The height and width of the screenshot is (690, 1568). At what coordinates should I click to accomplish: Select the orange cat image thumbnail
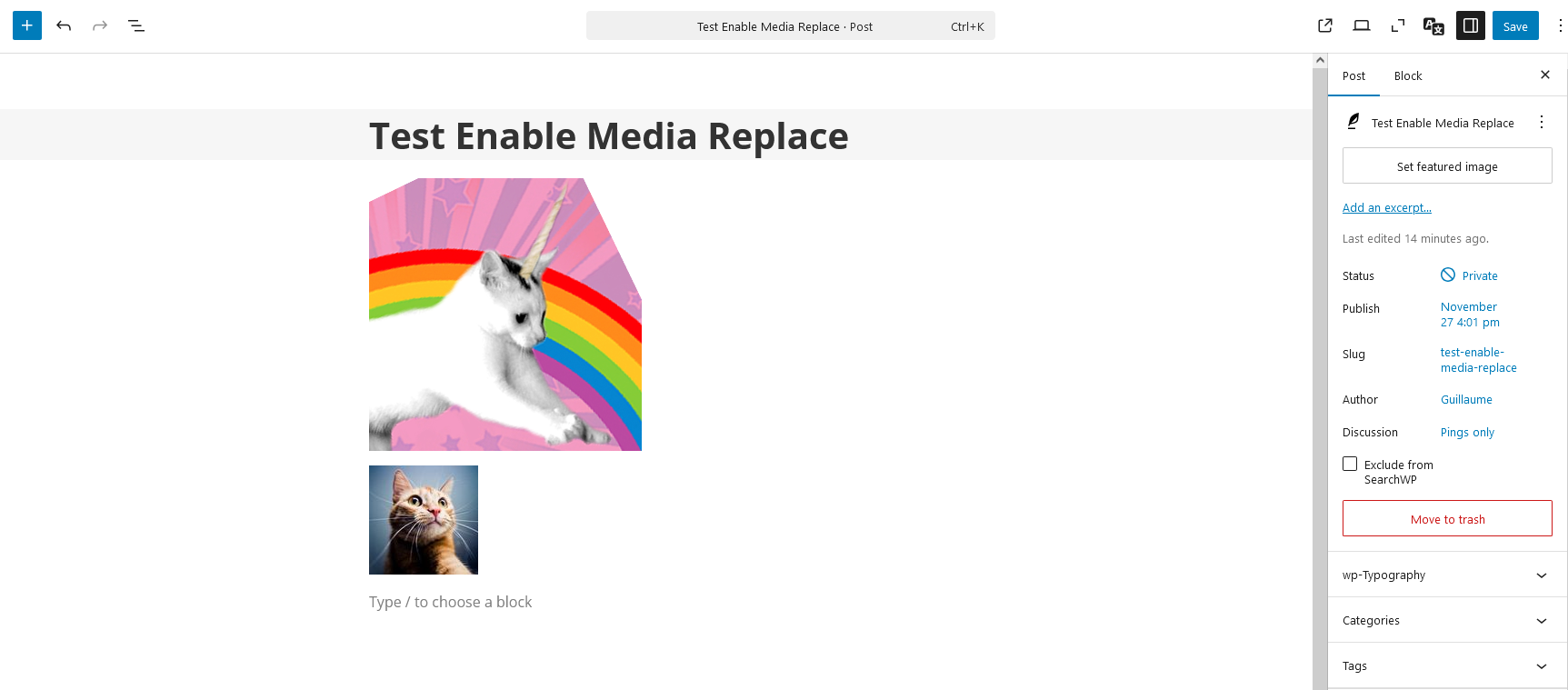(424, 520)
